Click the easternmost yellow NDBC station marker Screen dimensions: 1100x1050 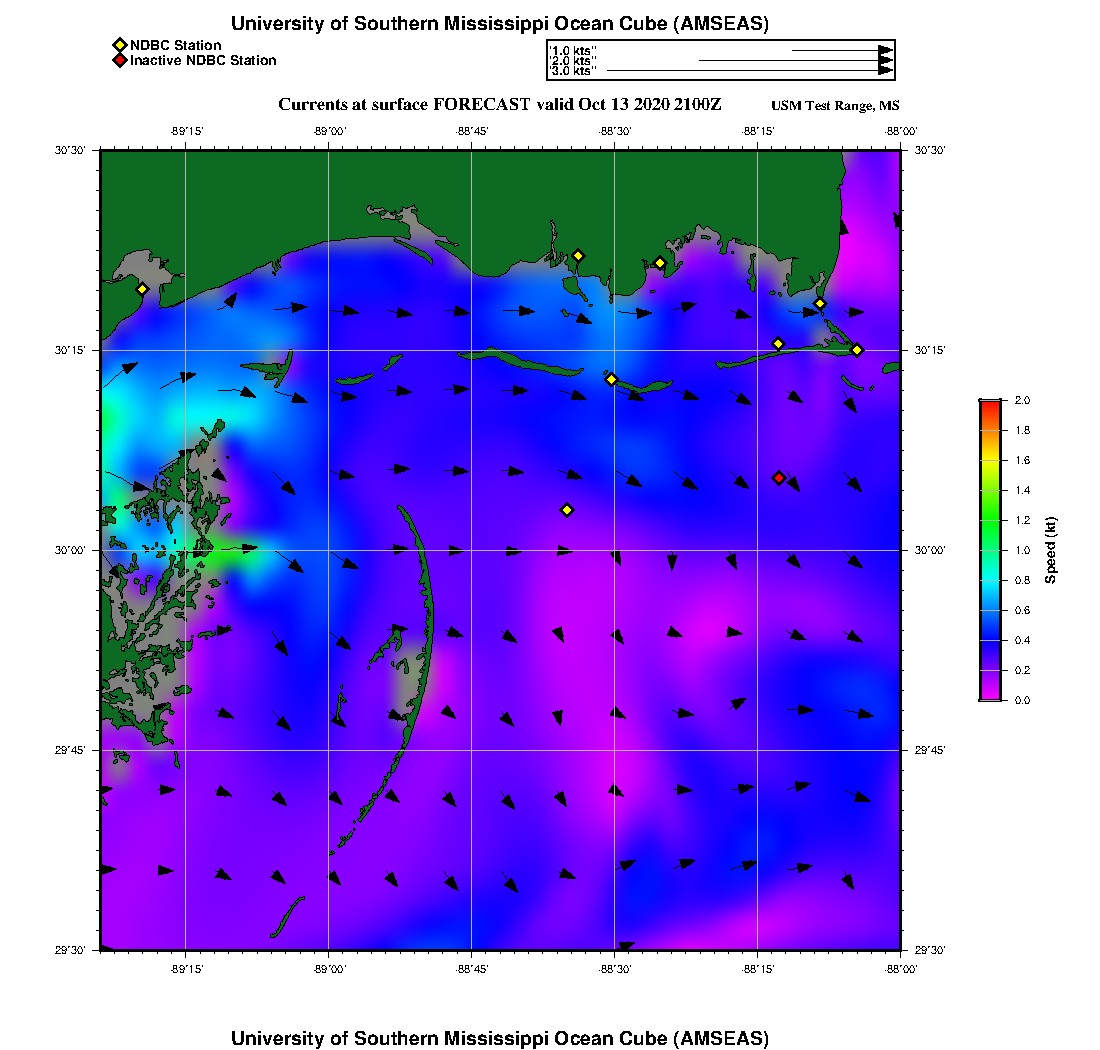pos(857,350)
